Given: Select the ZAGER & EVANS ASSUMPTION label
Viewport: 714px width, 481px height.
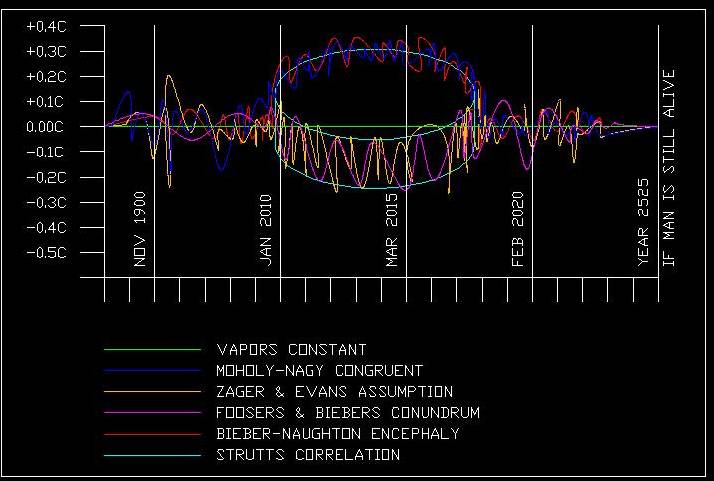Looking at the screenshot, I should coord(334,392).
